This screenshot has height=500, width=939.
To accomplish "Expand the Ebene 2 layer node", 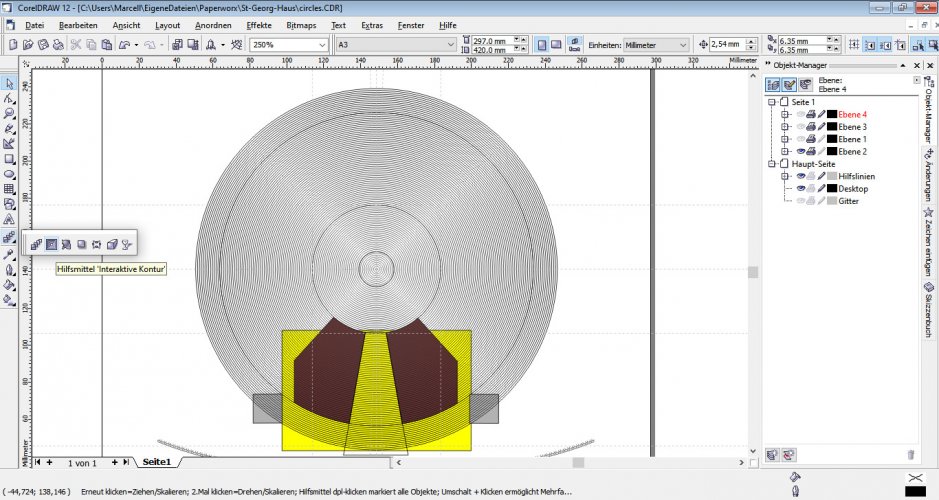I will pyautogui.click(x=785, y=151).
